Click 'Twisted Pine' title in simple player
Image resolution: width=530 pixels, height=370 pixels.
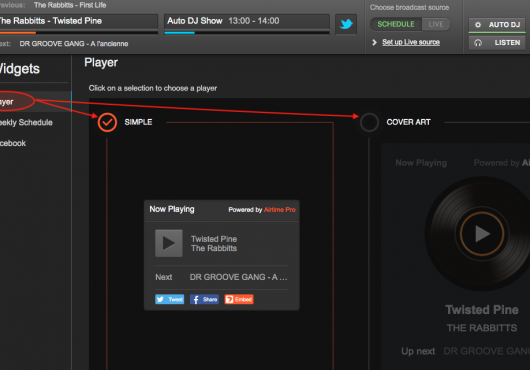click(x=214, y=239)
